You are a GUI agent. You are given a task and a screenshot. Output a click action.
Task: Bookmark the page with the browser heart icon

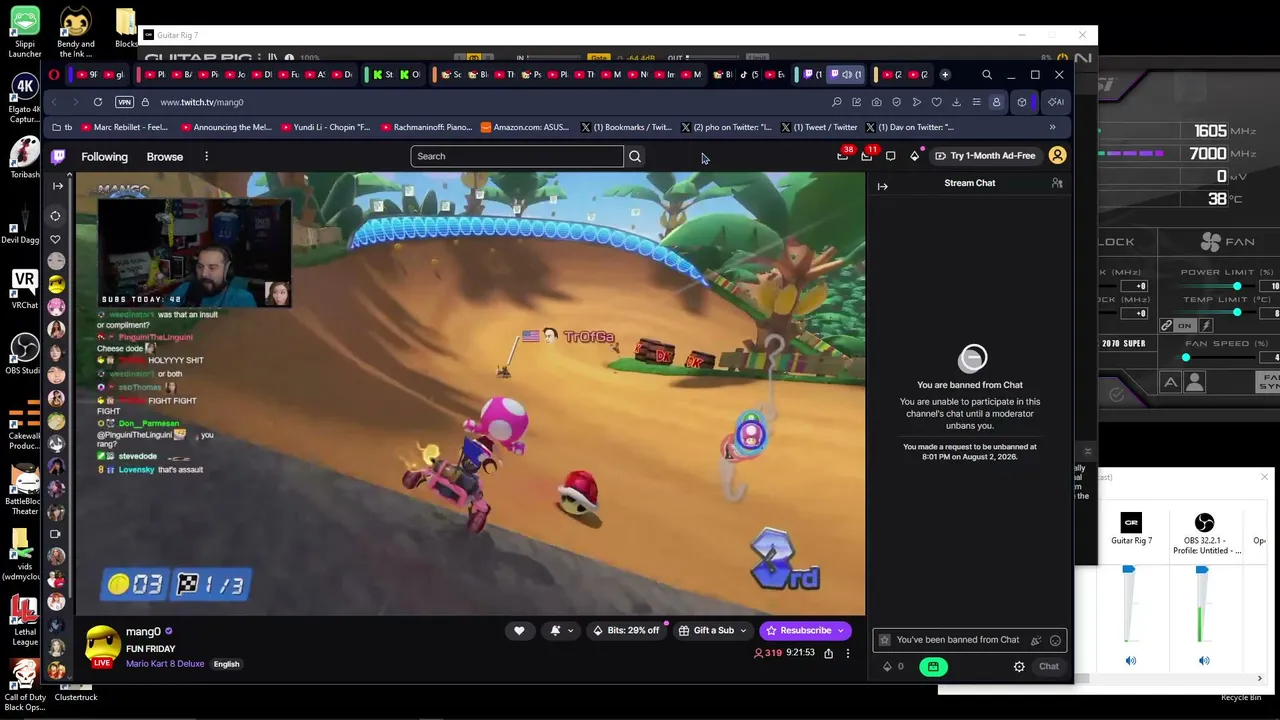click(936, 102)
